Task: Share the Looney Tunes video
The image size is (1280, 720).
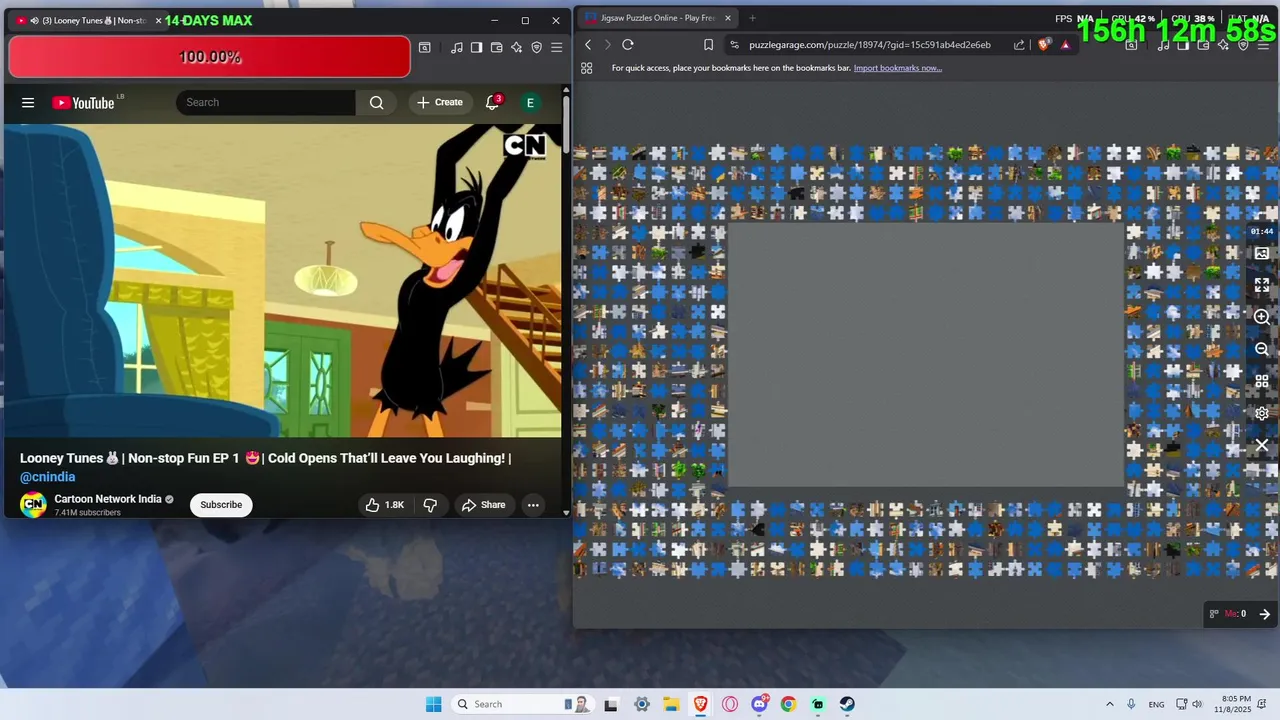Action: pos(484,505)
